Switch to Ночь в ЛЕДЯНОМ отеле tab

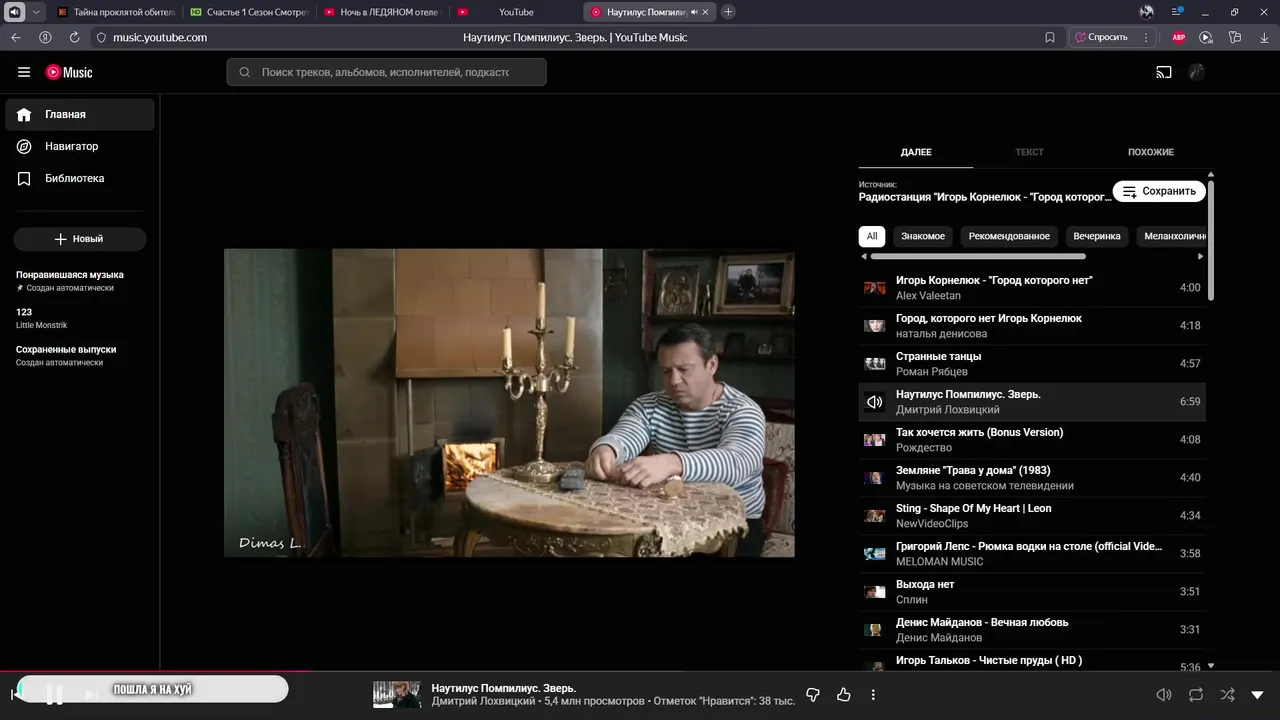383,12
